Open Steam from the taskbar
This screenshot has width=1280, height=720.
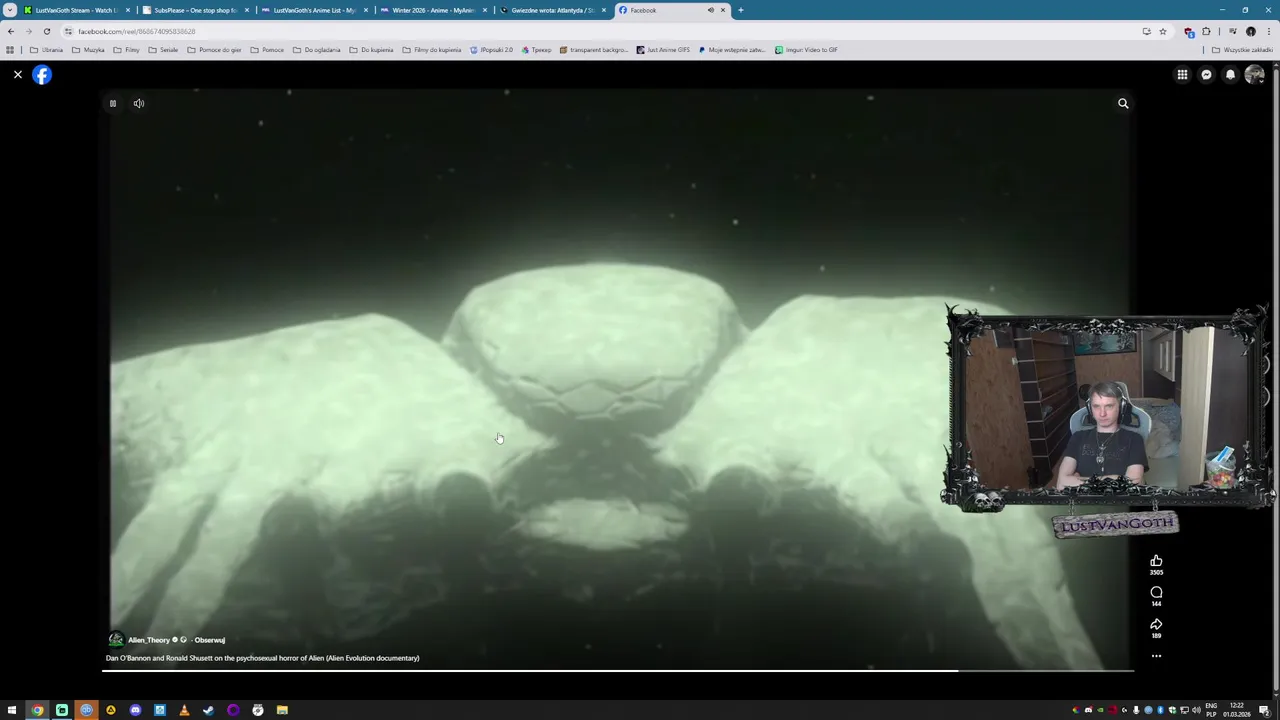tap(208, 710)
